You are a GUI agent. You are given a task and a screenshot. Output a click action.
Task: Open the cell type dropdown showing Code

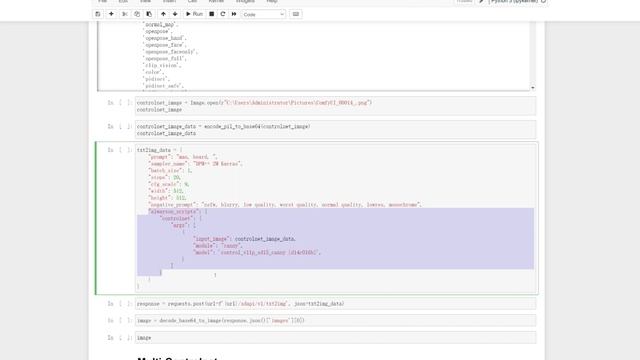pos(263,14)
